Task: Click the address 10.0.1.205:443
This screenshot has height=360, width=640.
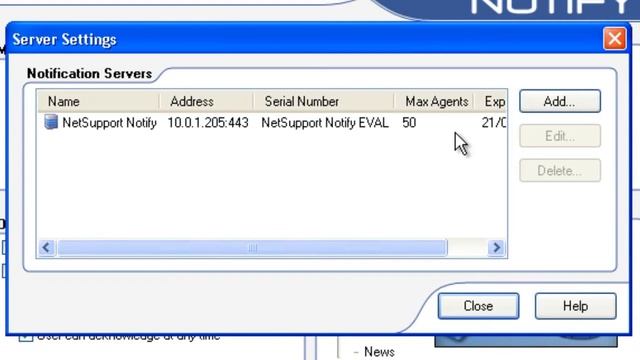Action: pos(208,122)
